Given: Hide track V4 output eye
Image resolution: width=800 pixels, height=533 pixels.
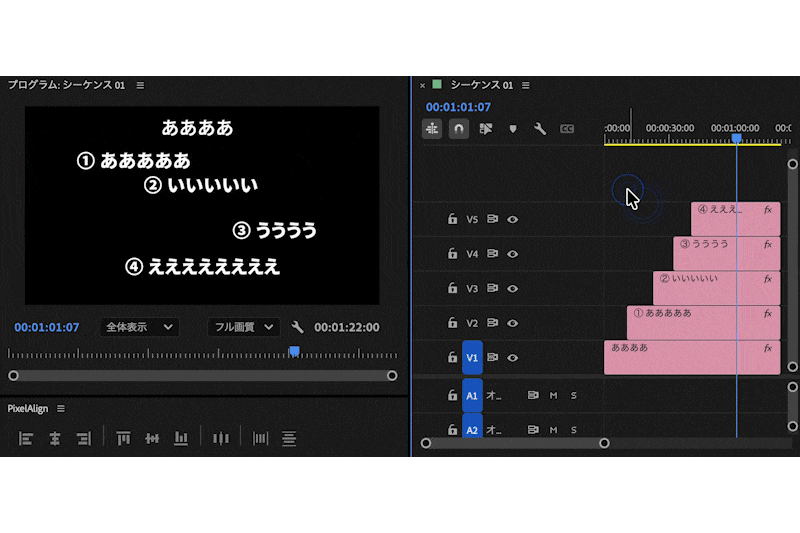Looking at the screenshot, I should 513,254.
